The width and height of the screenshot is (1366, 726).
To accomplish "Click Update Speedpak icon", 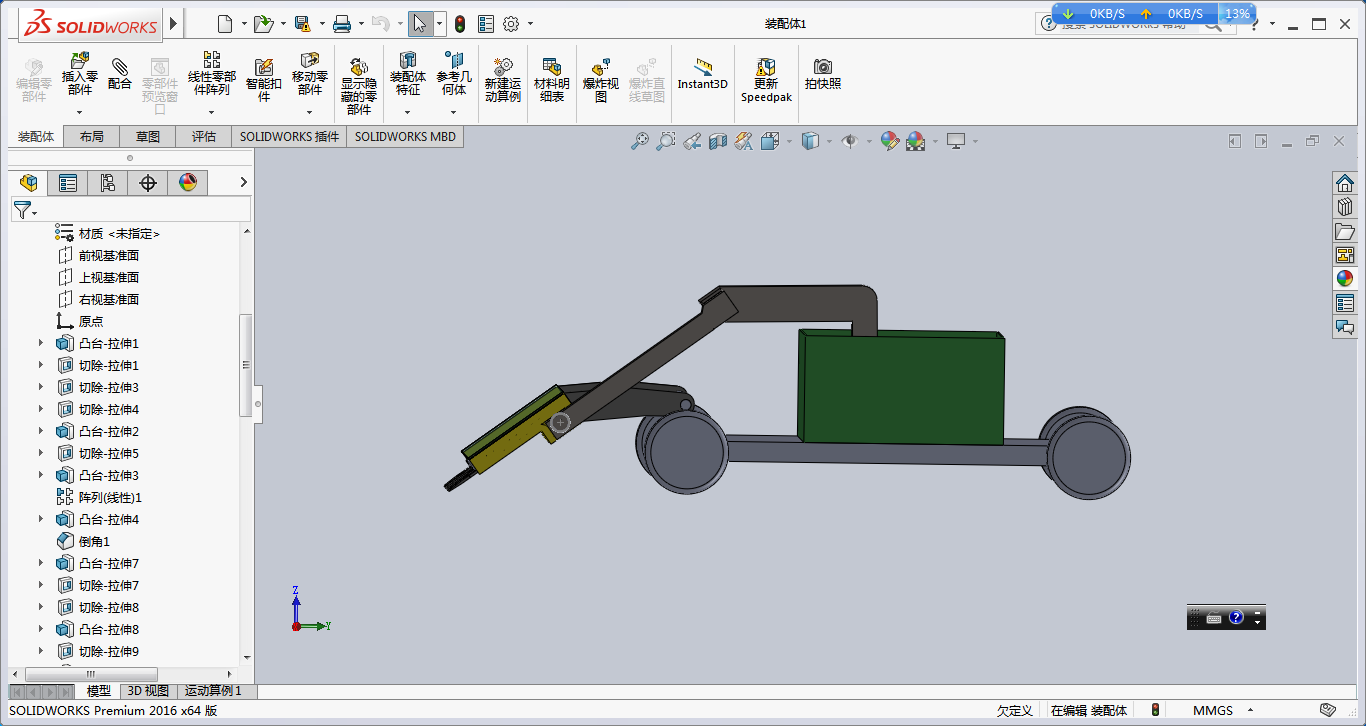I will pyautogui.click(x=766, y=67).
